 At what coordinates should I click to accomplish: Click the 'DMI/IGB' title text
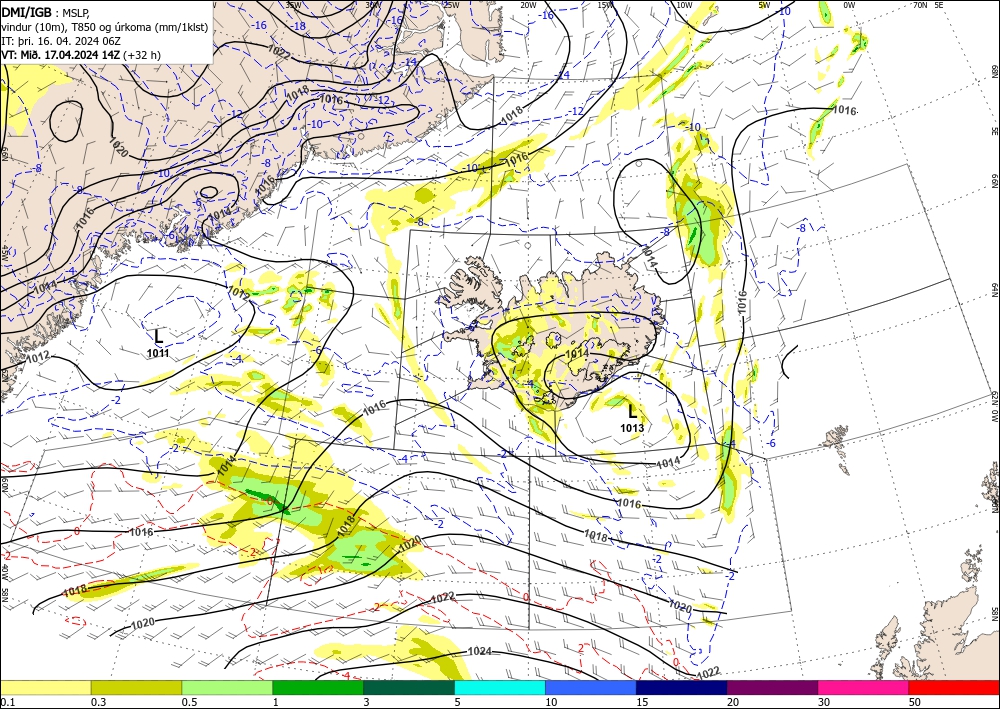(x=27, y=11)
